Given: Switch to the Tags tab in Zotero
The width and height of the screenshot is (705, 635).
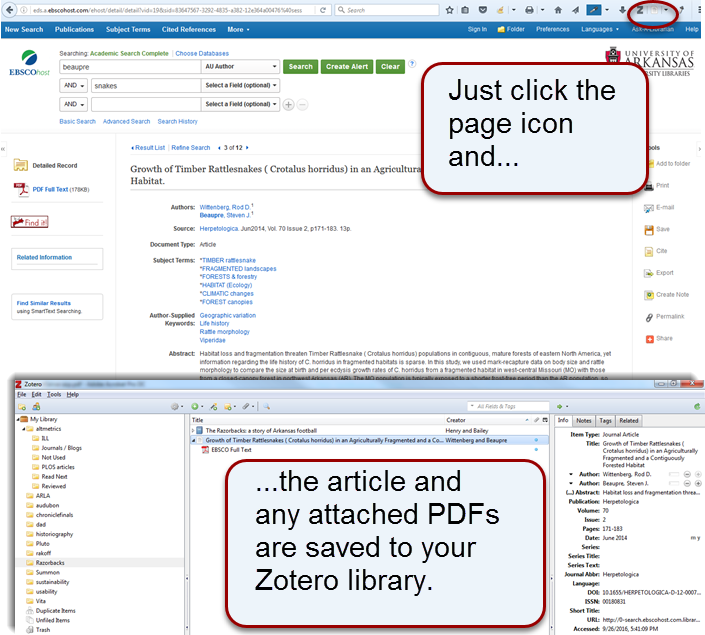Looking at the screenshot, I should (605, 421).
